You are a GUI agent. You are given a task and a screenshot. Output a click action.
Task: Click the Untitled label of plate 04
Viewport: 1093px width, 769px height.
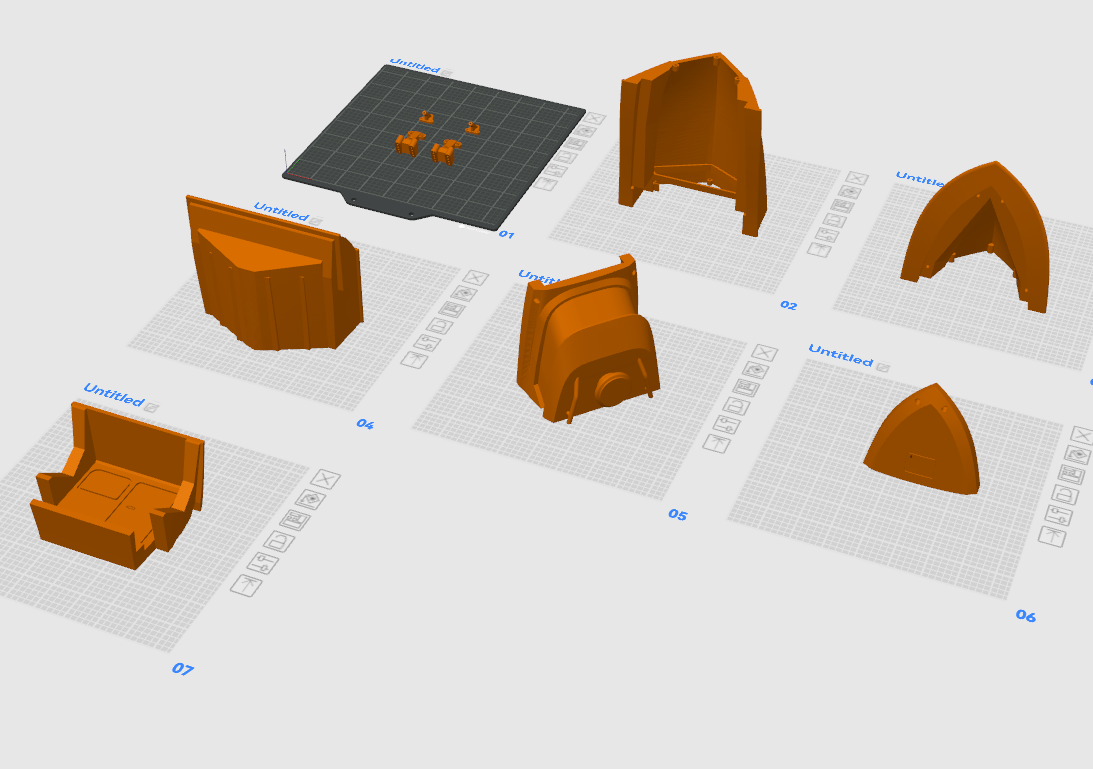(x=281, y=212)
